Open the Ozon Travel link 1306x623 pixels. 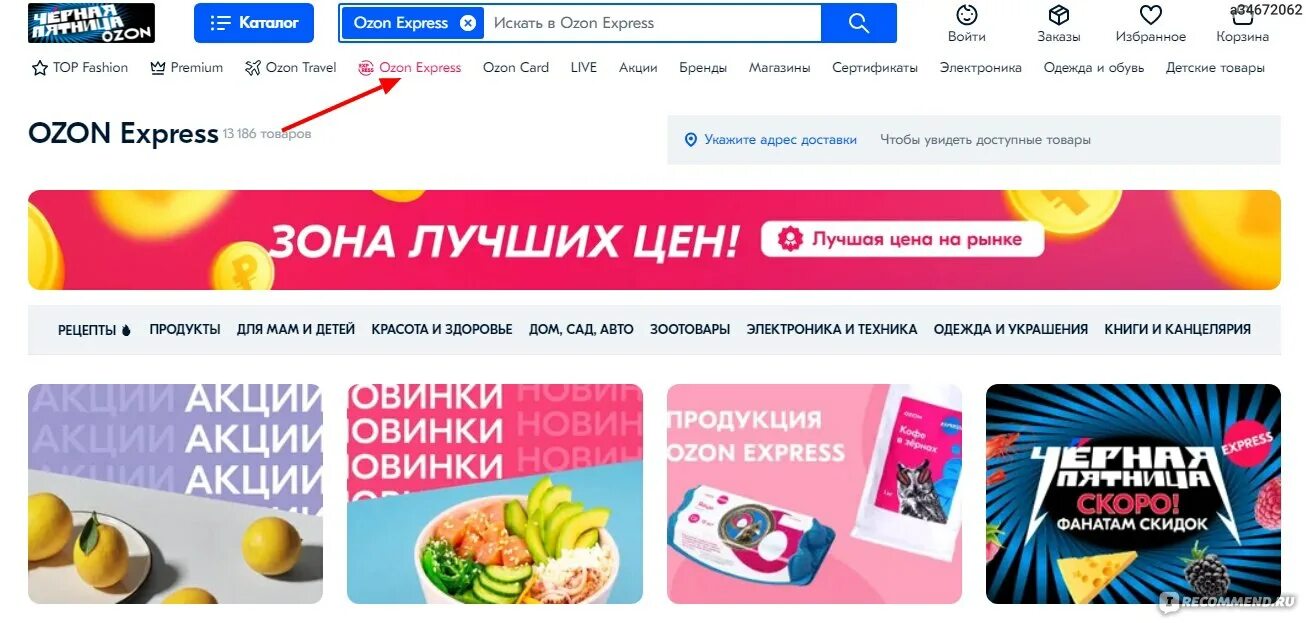[x=291, y=68]
